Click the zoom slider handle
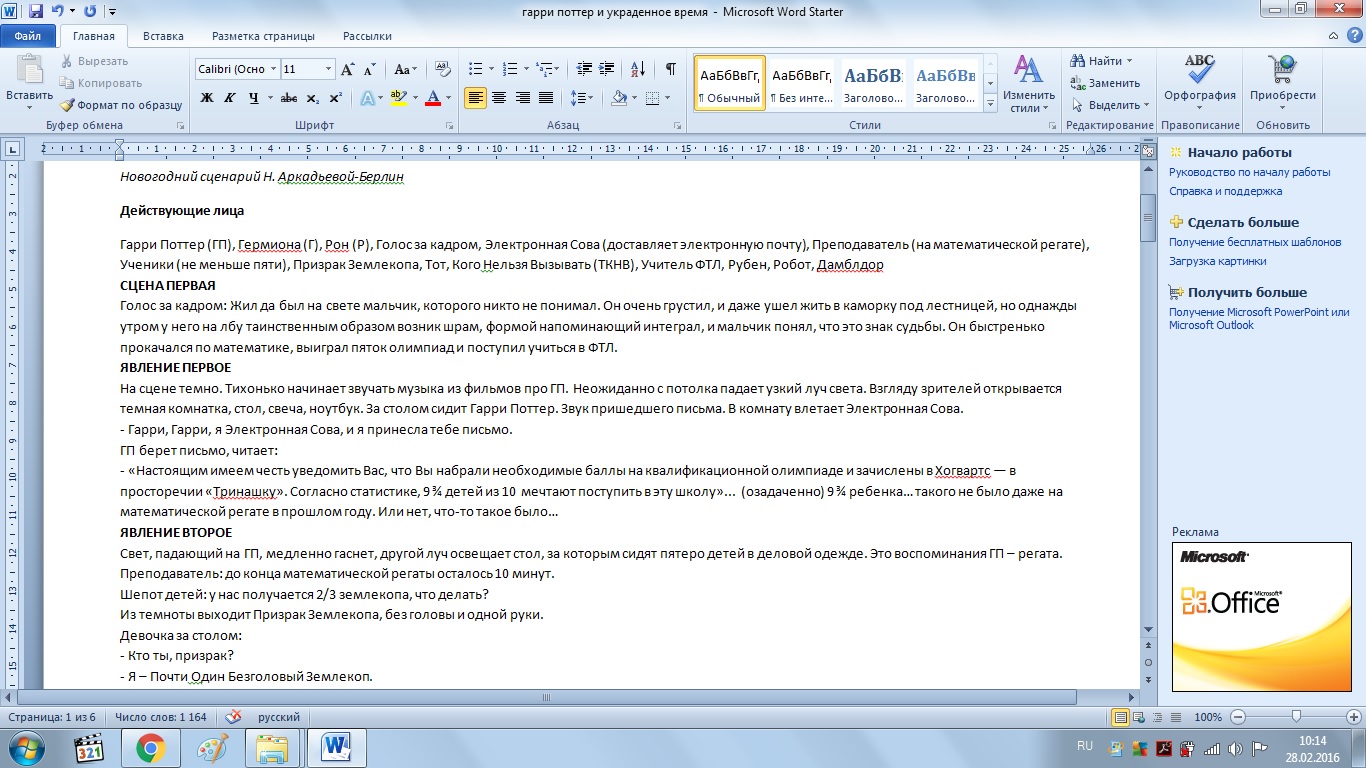This screenshot has height=768, width=1366. point(1297,717)
